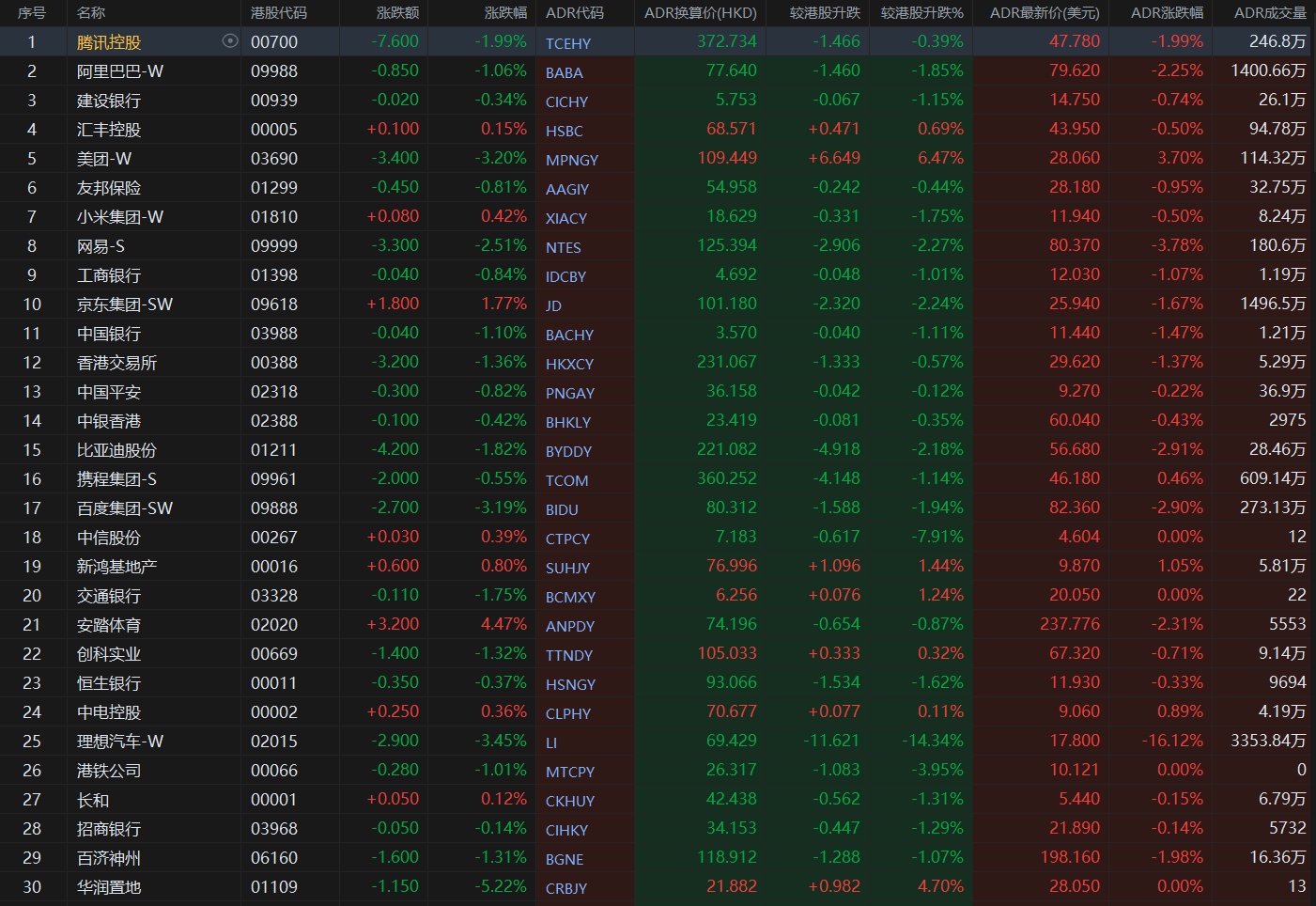Click 安踏体育 stock name
This screenshot has width=1316, height=906.
coord(109,625)
